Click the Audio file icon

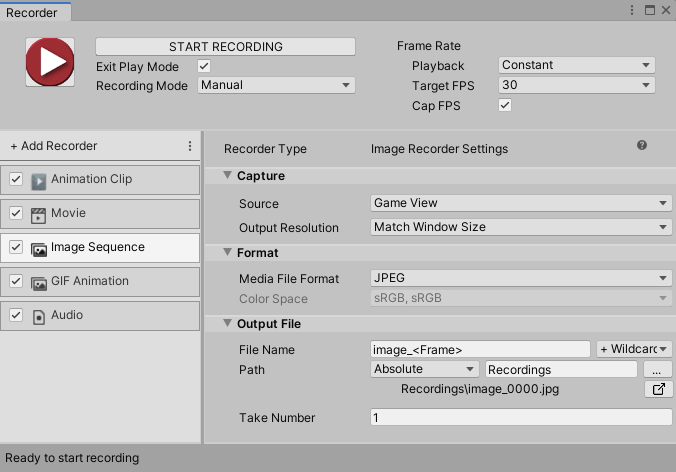point(39,317)
